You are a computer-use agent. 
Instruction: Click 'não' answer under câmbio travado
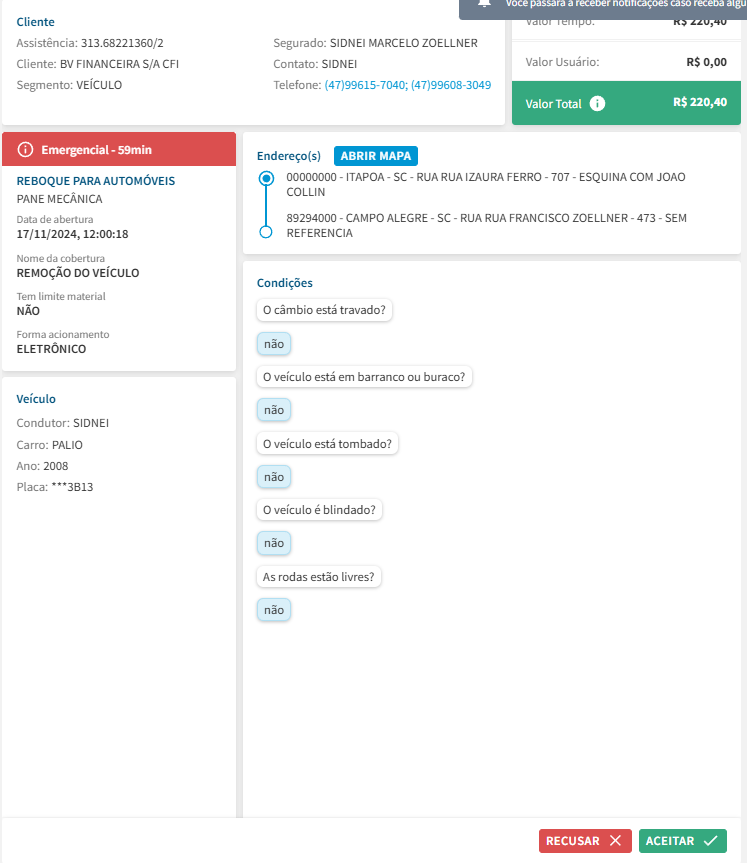(274, 344)
